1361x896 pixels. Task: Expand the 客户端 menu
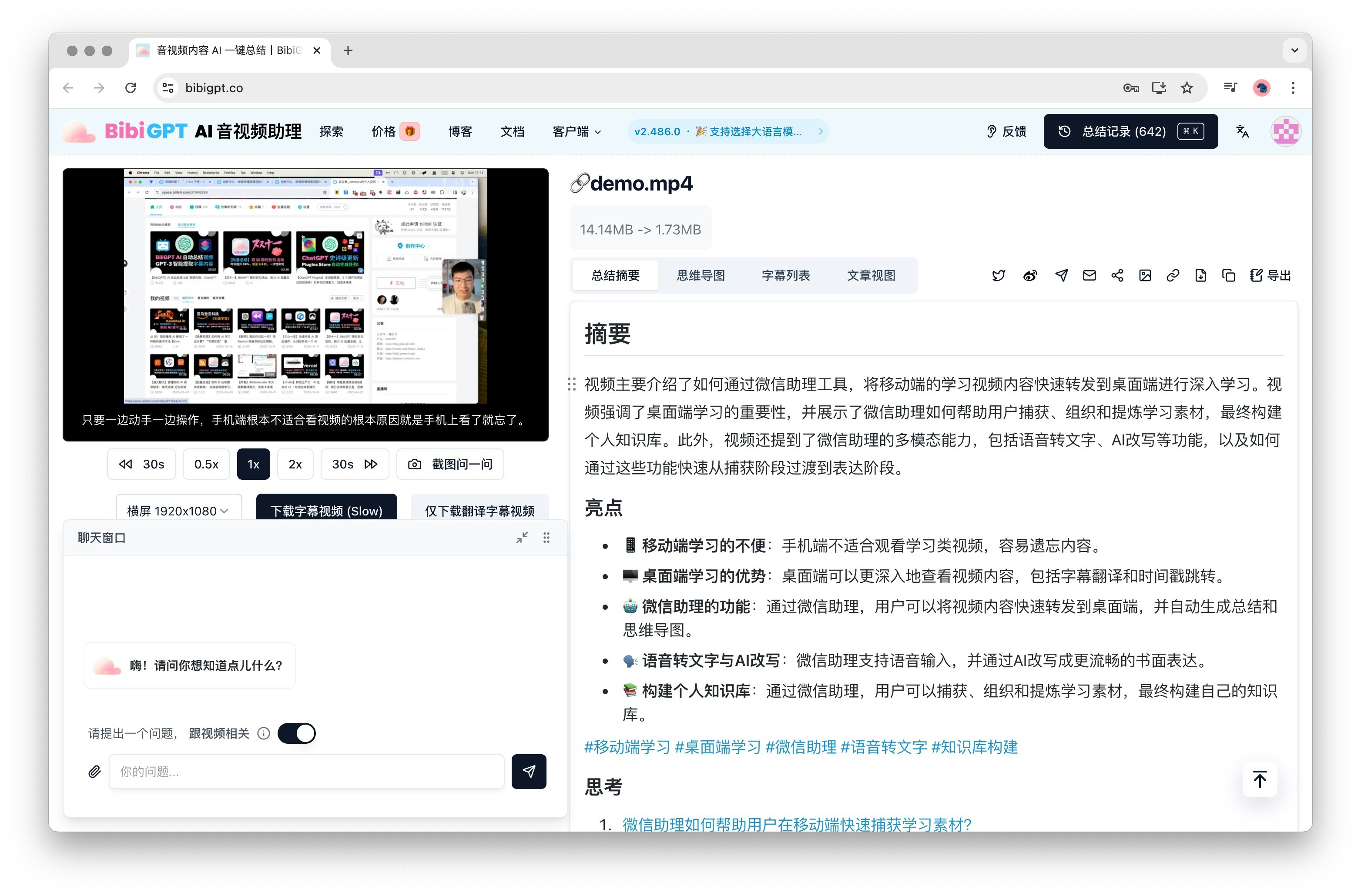click(x=577, y=131)
